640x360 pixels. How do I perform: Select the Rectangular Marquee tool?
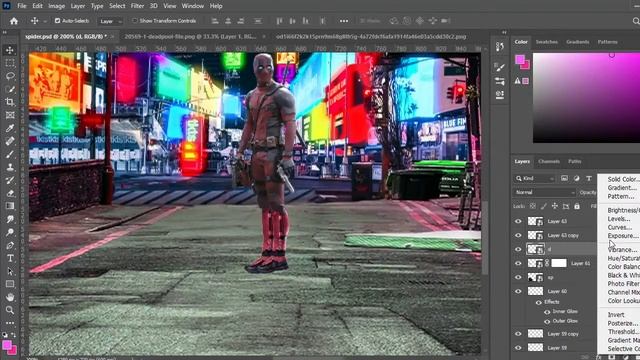coord(10,63)
